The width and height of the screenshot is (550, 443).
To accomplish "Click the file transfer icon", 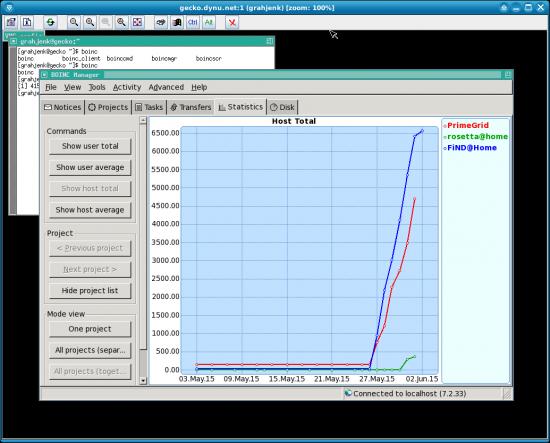I will click(177, 22).
